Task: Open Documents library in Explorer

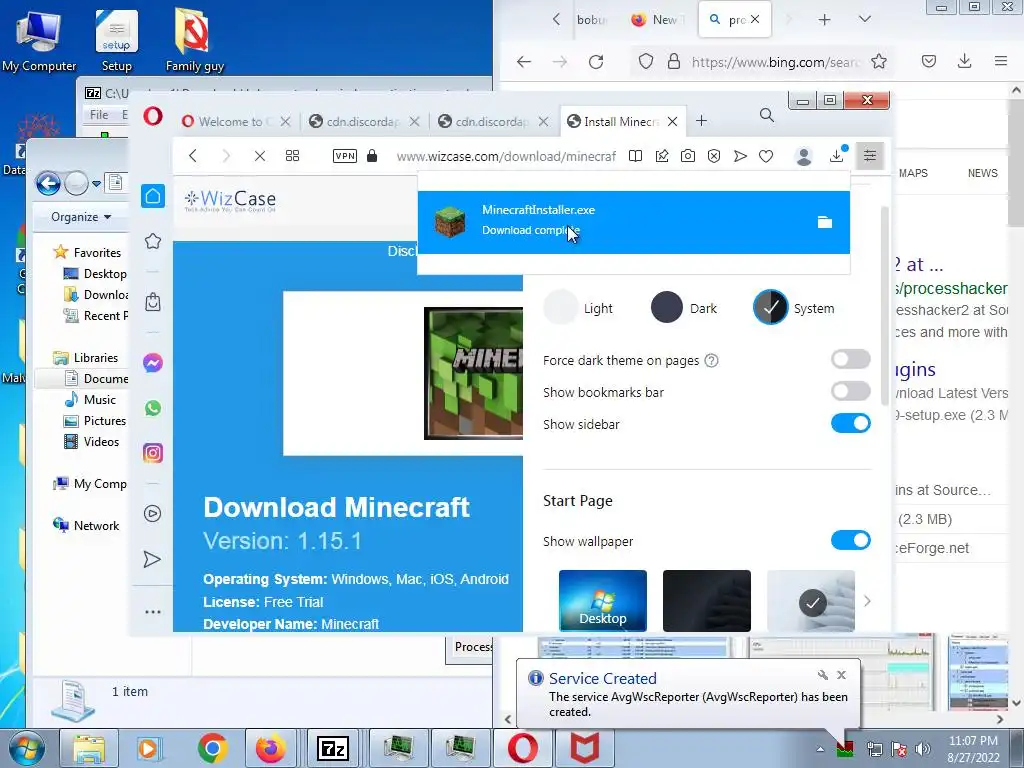Action: [97, 379]
